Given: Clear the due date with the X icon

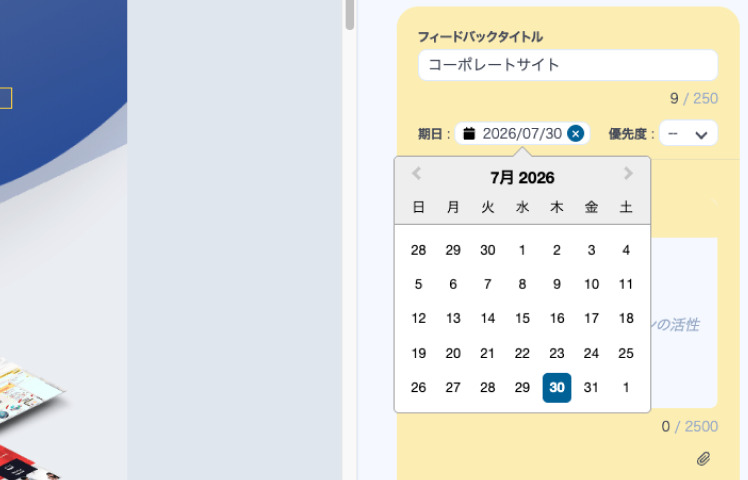Looking at the screenshot, I should pos(575,134).
